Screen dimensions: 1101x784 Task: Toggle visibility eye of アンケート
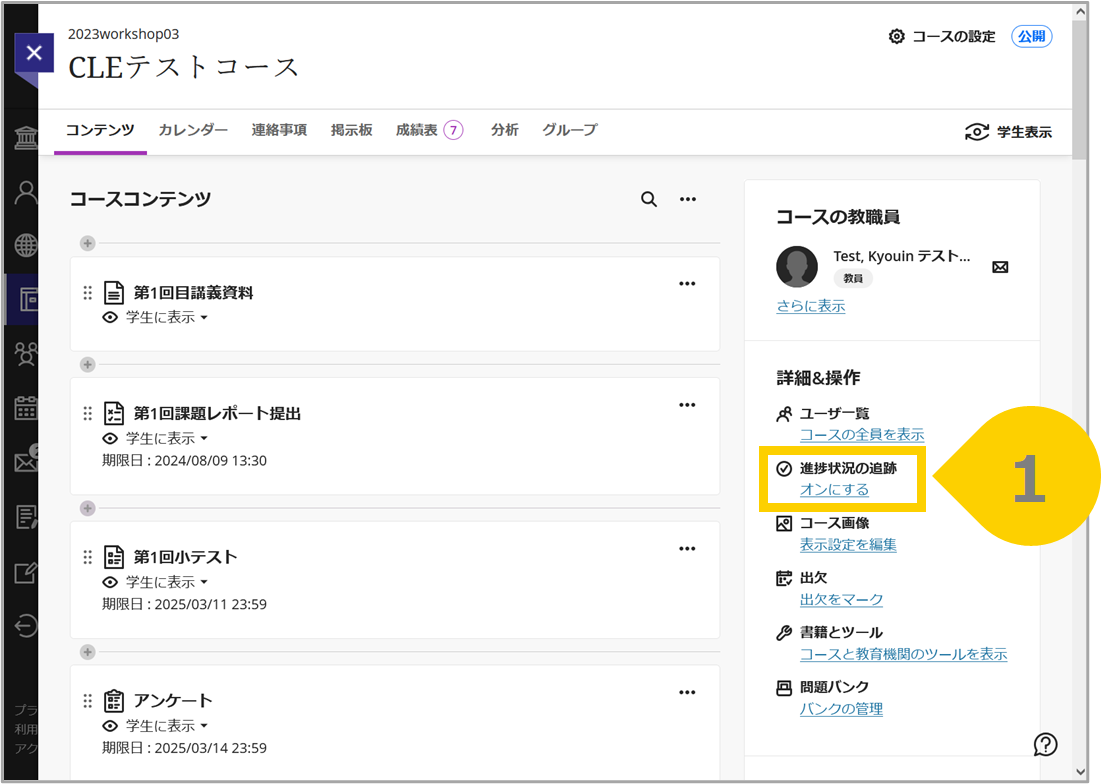click(x=110, y=726)
